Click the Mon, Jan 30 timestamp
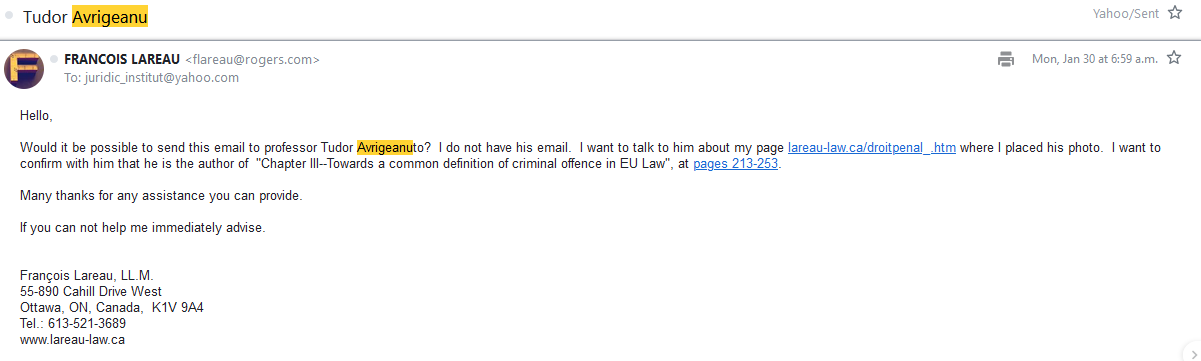The width and height of the screenshot is (1201, 361). [x=1095, y=59]
